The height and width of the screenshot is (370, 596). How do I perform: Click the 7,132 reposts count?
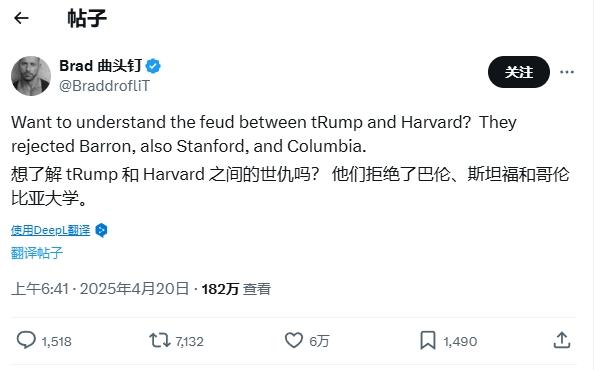190,341
